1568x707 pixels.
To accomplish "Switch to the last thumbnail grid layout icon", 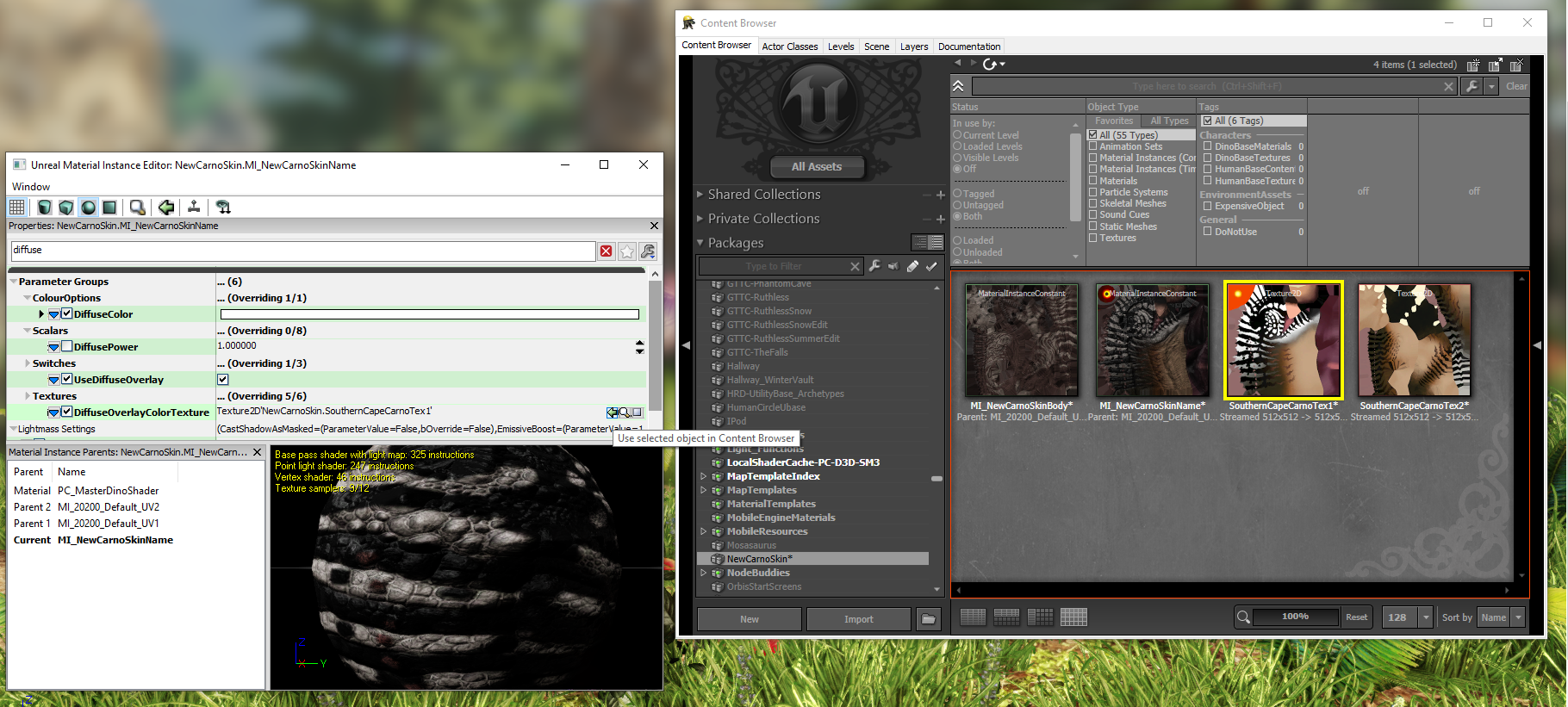I will pos(1073,617).
